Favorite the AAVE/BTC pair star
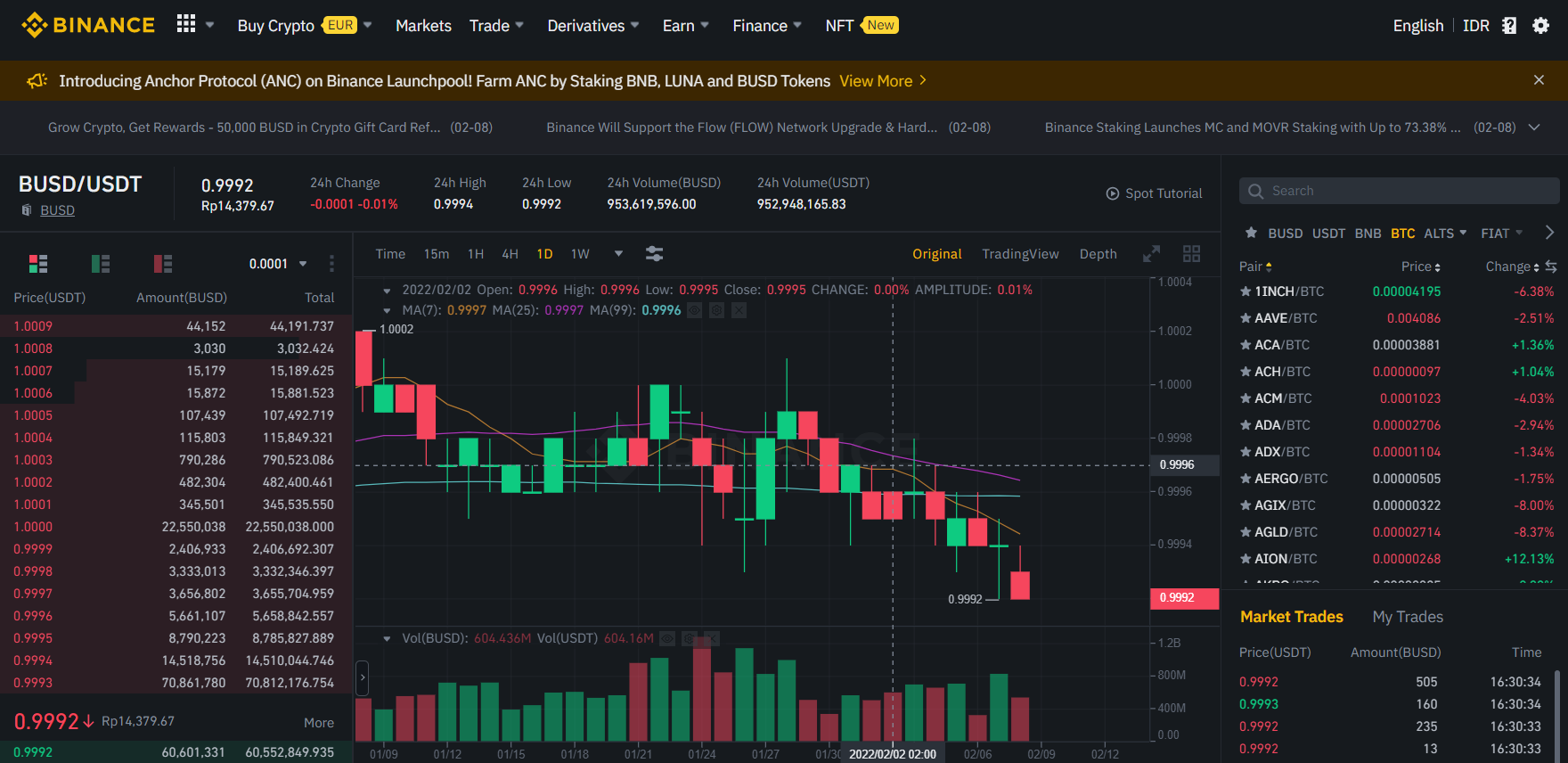The height and width of the screenshot is (763, 1568). [1245, 318]
